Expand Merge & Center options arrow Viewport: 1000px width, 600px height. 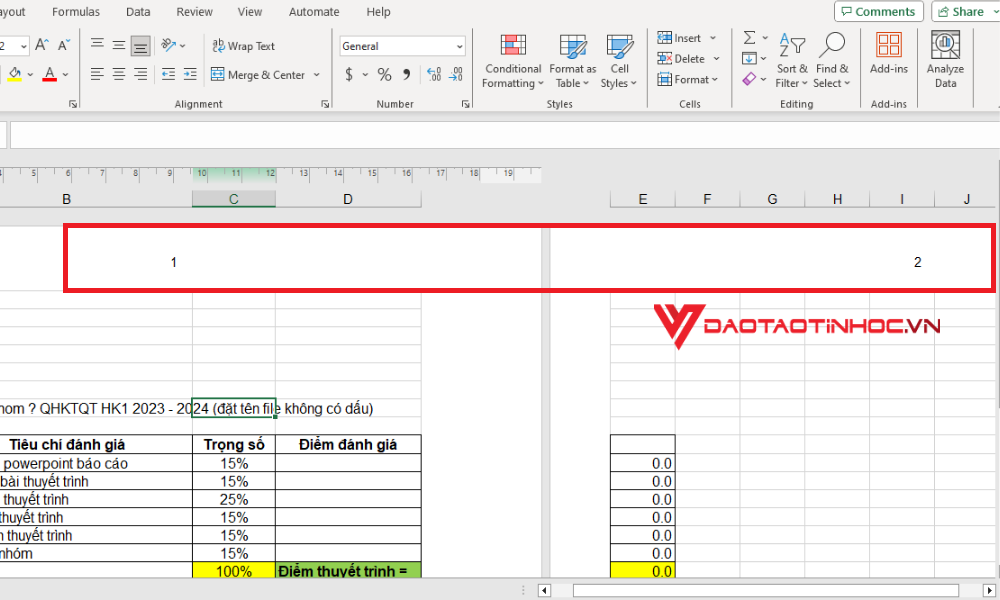316,75
